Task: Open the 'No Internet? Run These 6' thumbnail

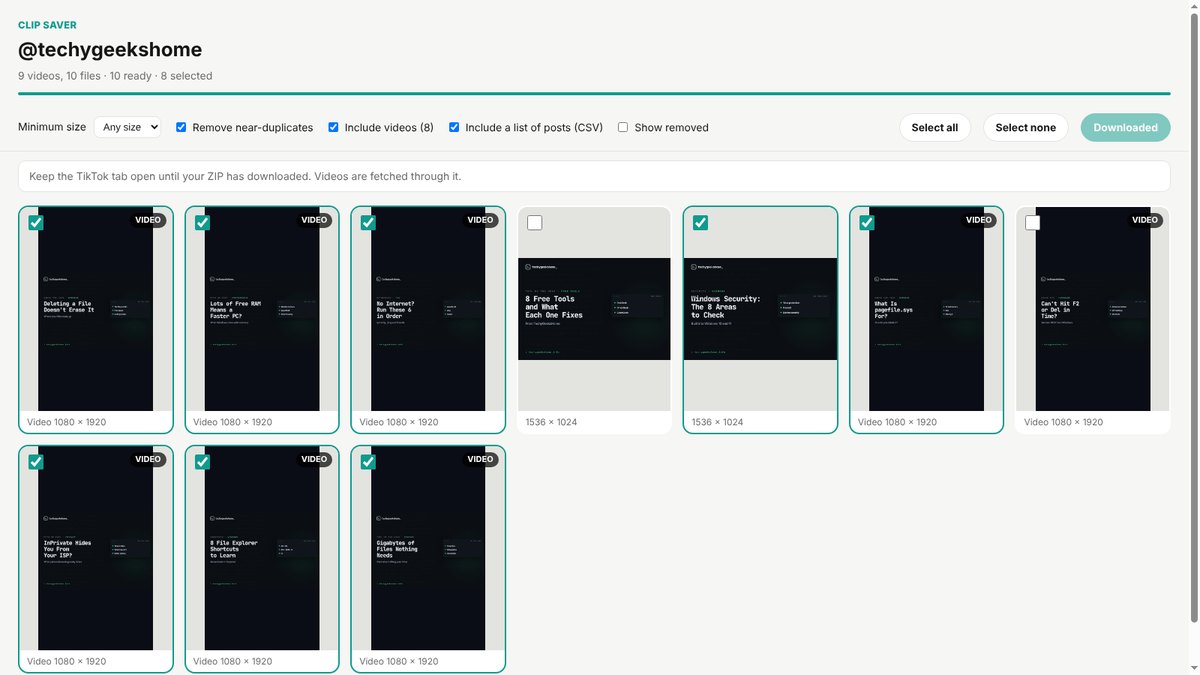Action: coord(428,309)
